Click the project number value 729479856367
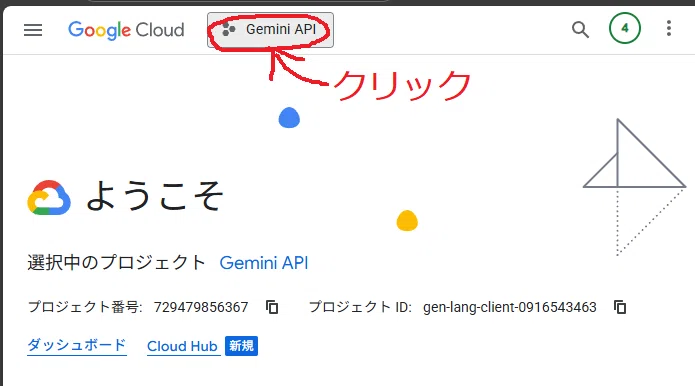 [201, 307]
